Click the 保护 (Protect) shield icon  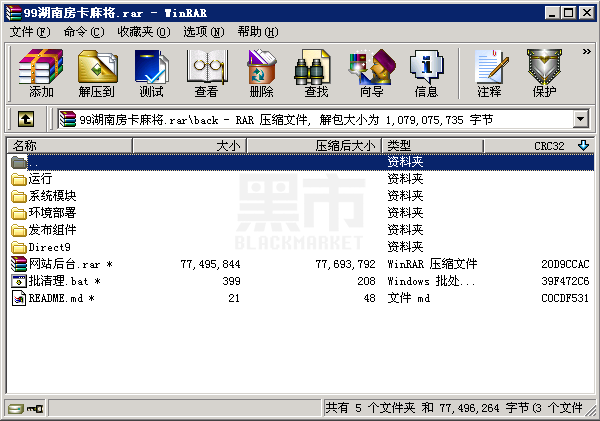click(x=544, y=72)
